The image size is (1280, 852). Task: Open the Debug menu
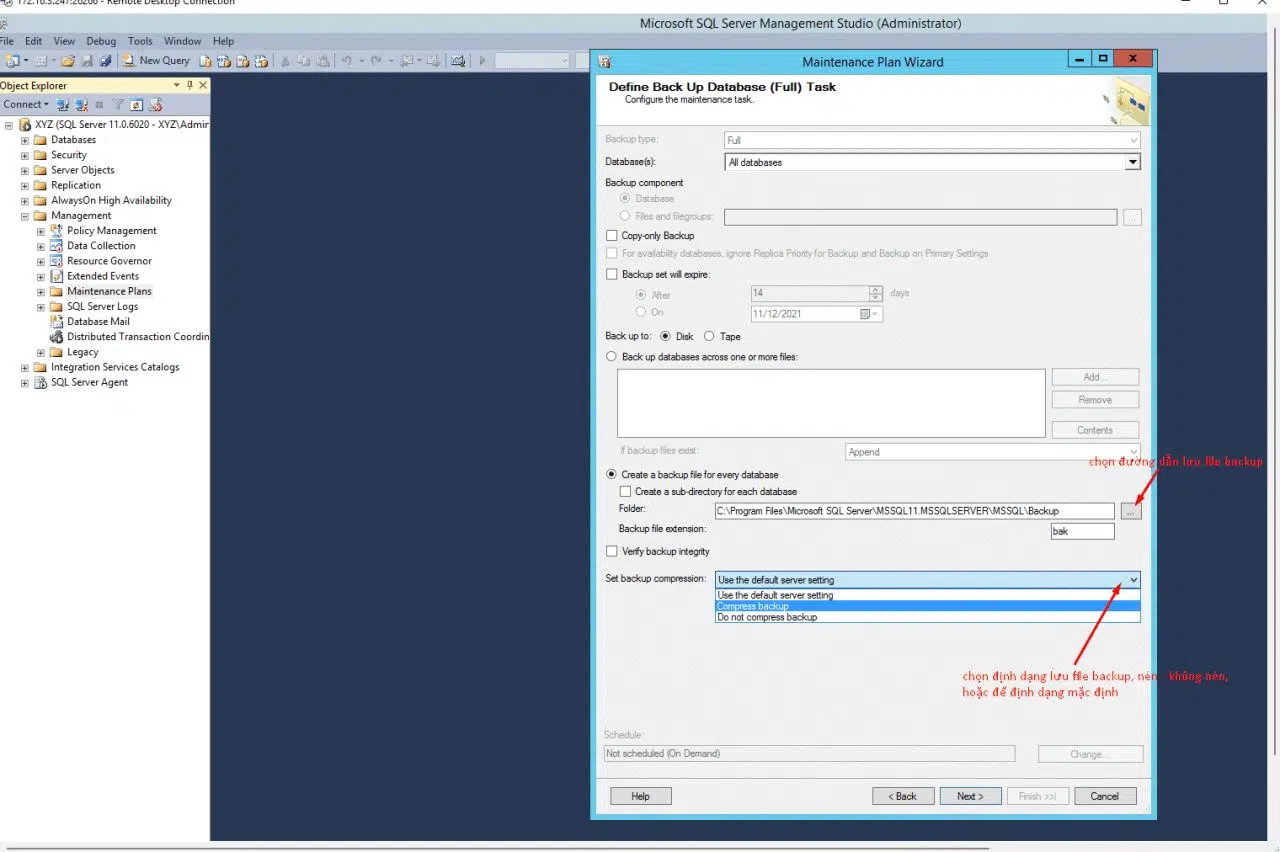point(101,41)
